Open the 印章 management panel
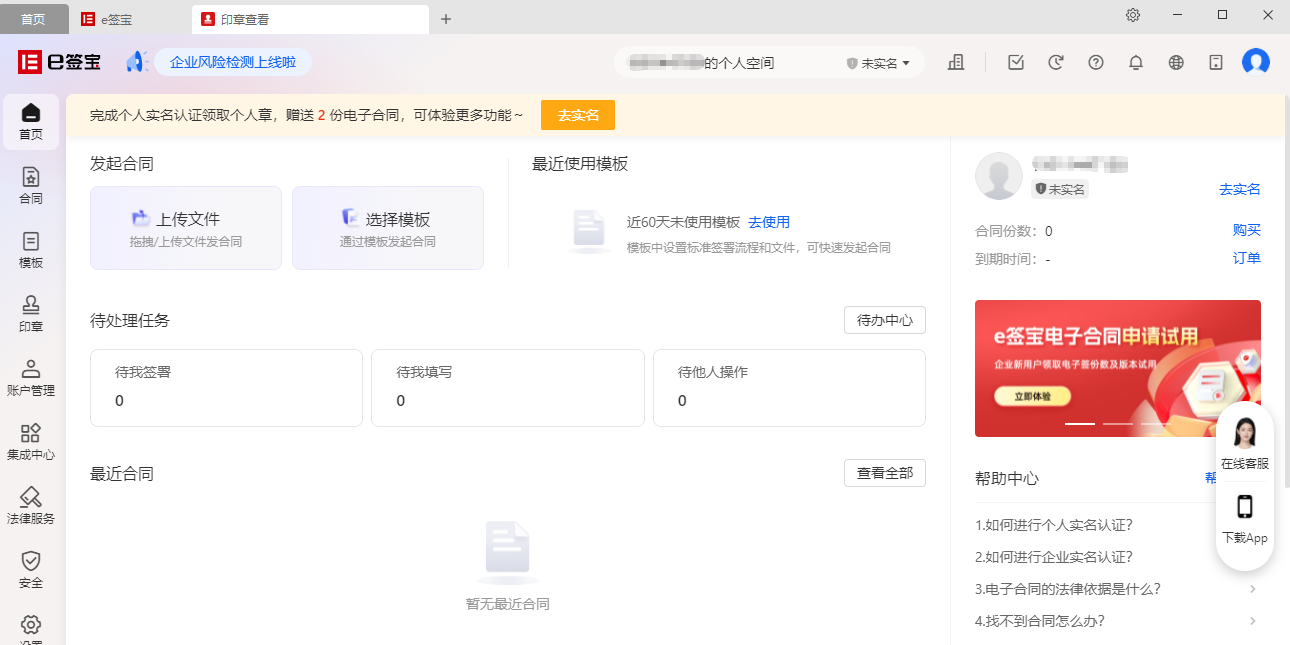The width and height of the screenshot is (1290, 645). tap(31, 313)
